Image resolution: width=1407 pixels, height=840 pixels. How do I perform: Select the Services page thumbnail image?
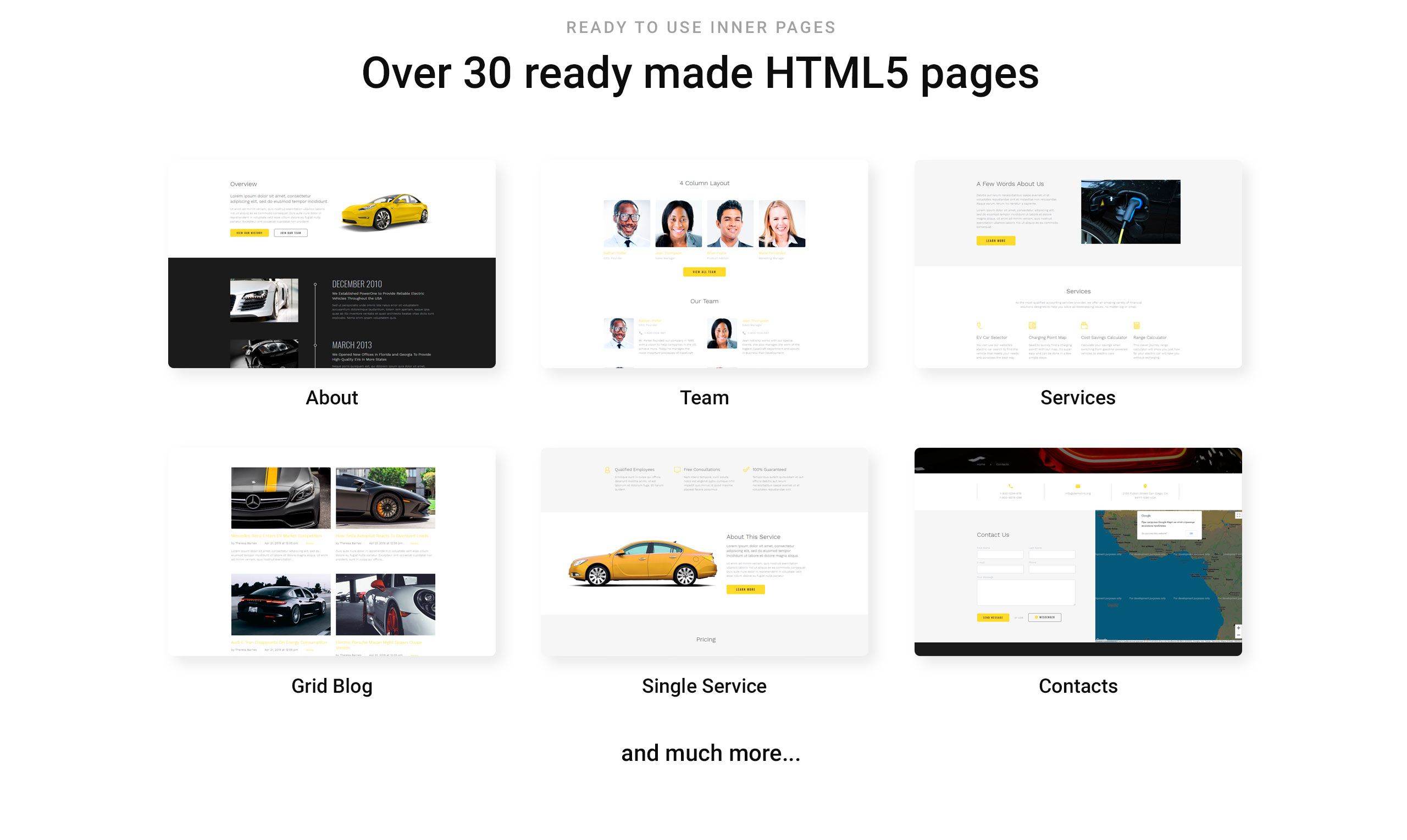coord(1077,264)
